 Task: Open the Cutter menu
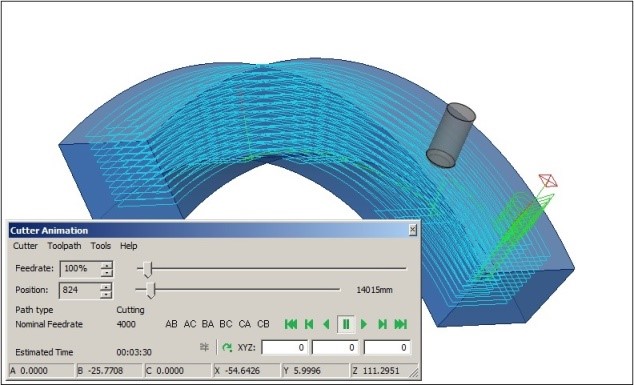coord(25,246)
